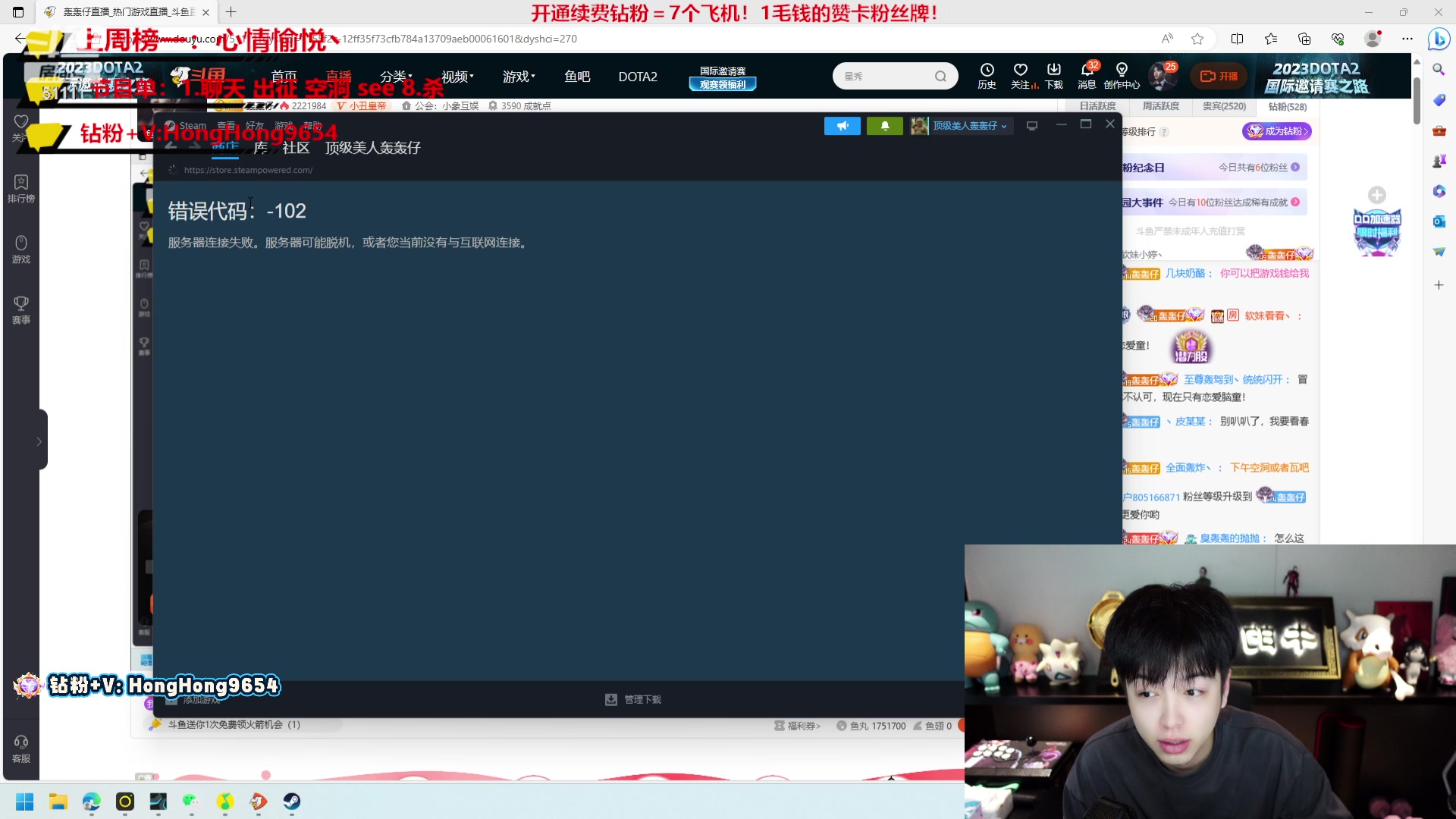Open Douyu 下载 download icon

click(x=1053, y=71)
